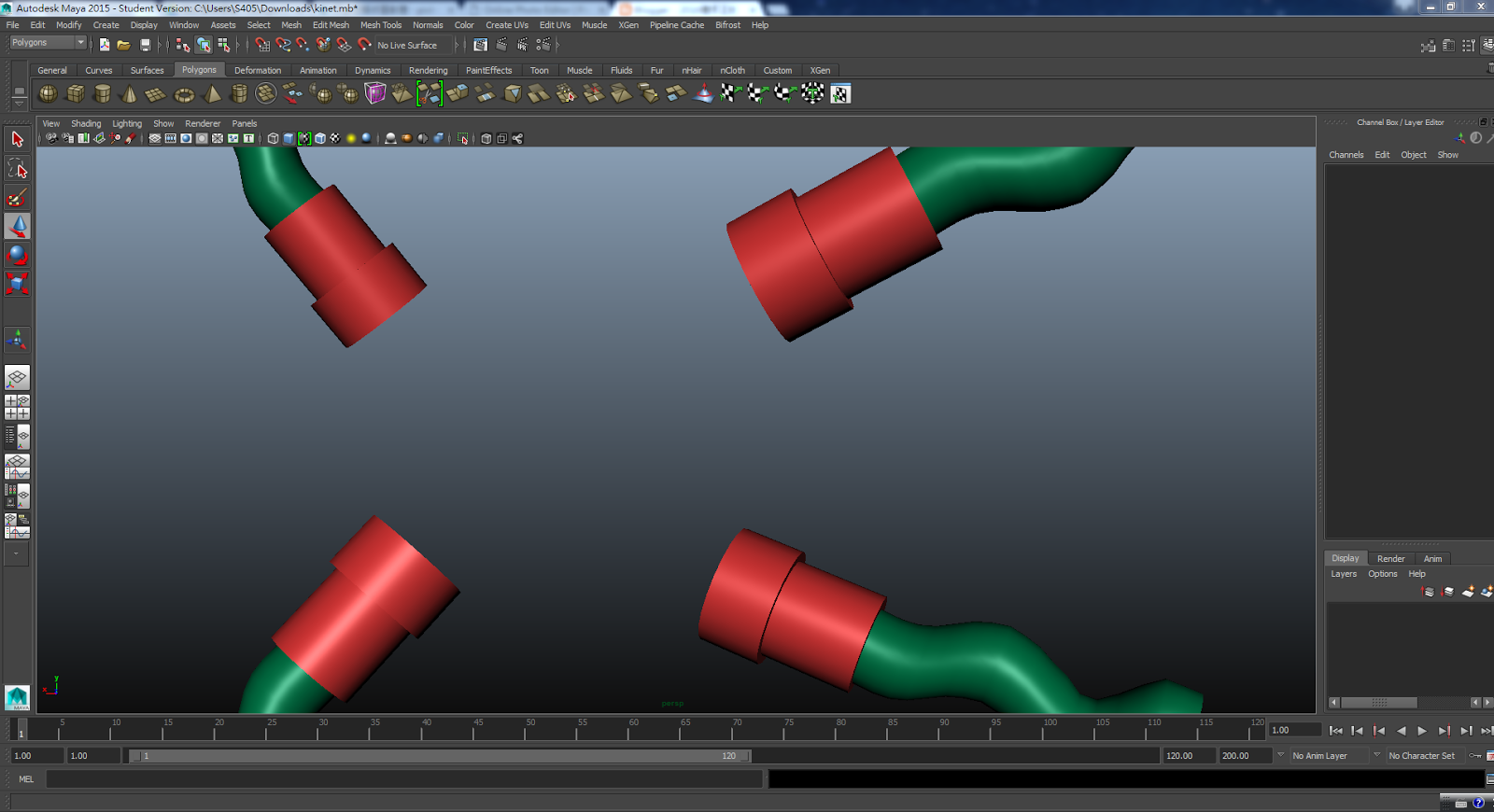The width and height of the screenshot is (1494, 812).
Task: Create a polygon cone from the shelf
Action: 130,93
